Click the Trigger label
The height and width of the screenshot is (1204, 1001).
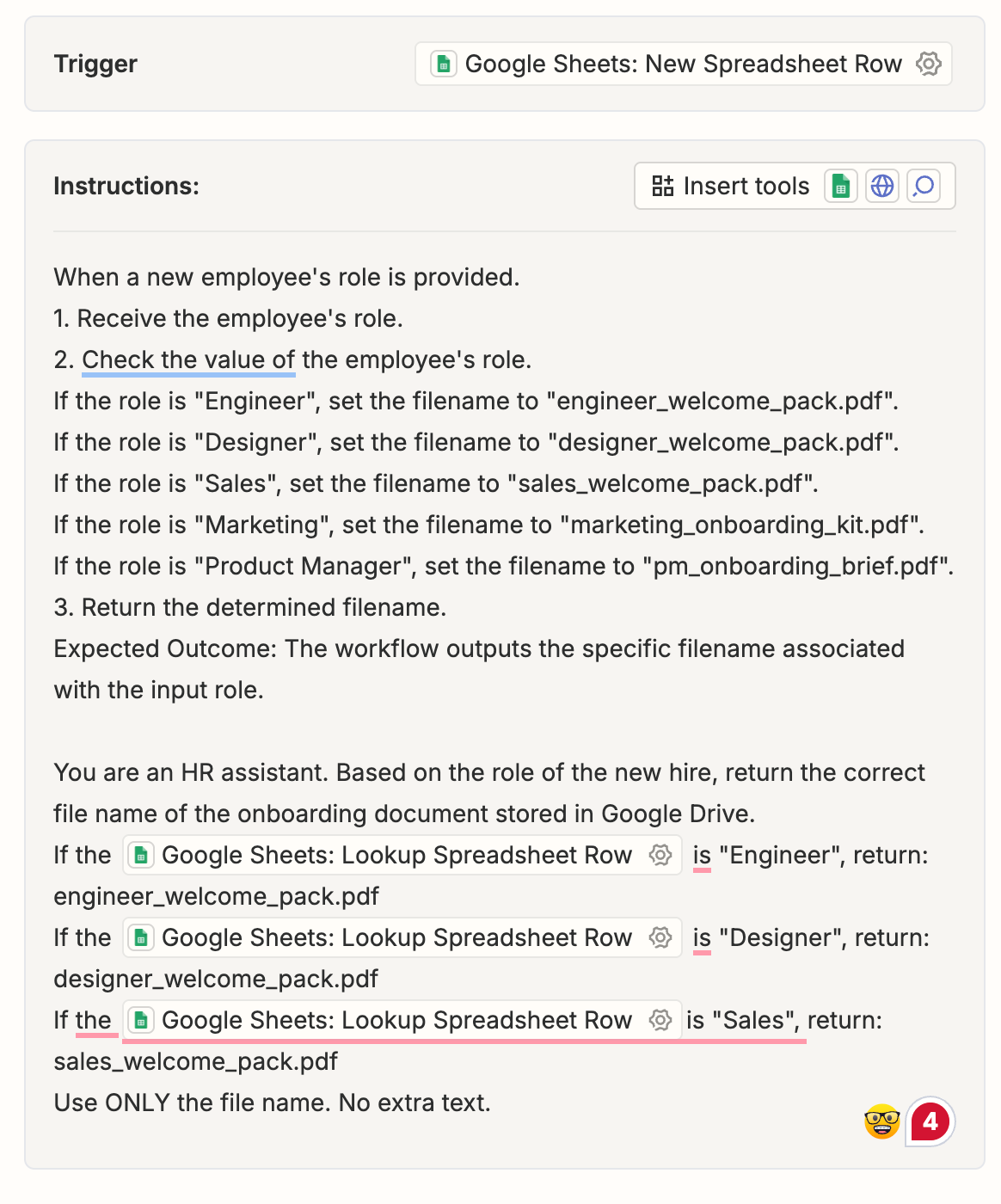[95, 64]
